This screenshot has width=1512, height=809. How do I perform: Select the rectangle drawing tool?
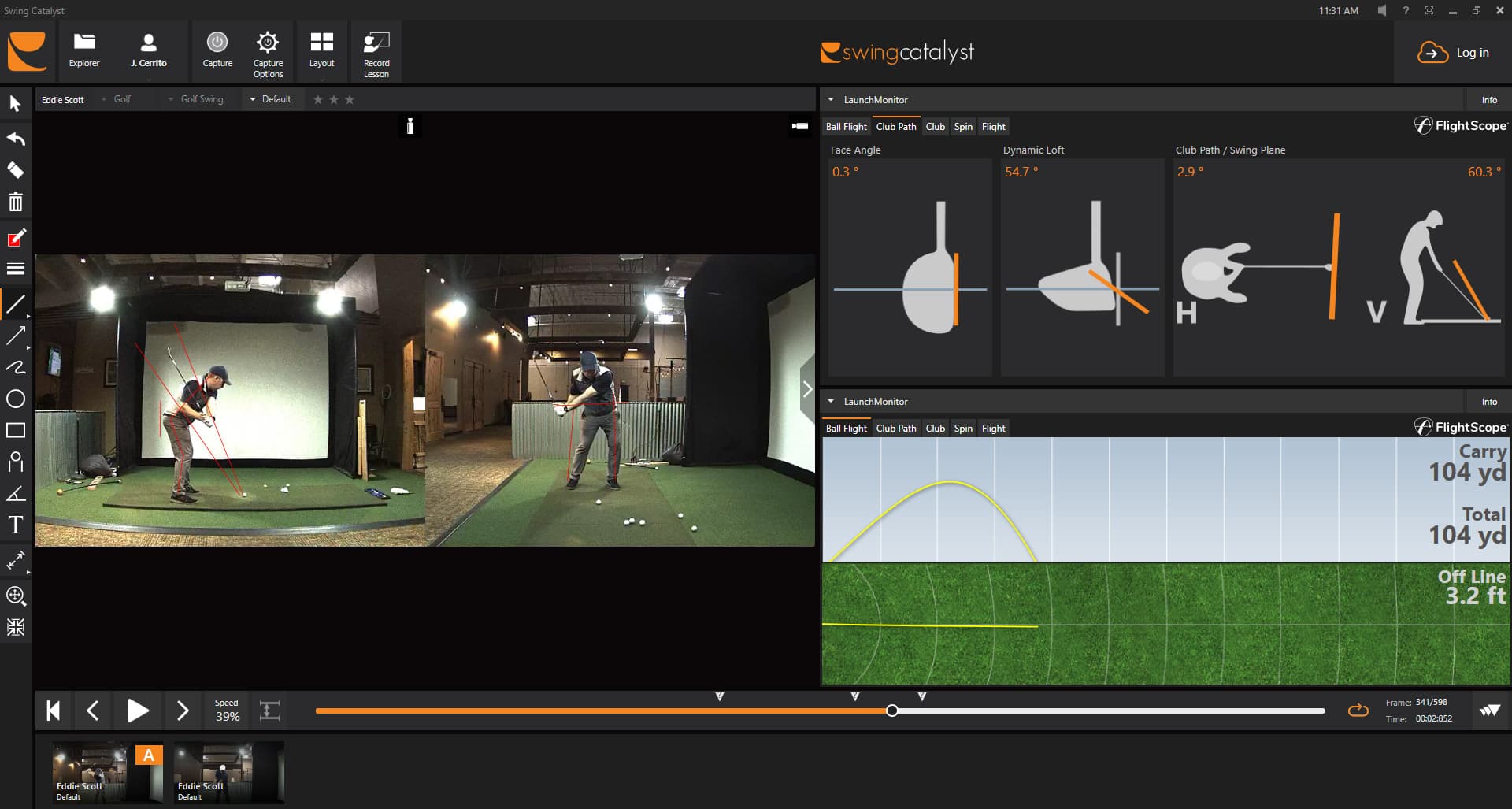tap(15, 430)
